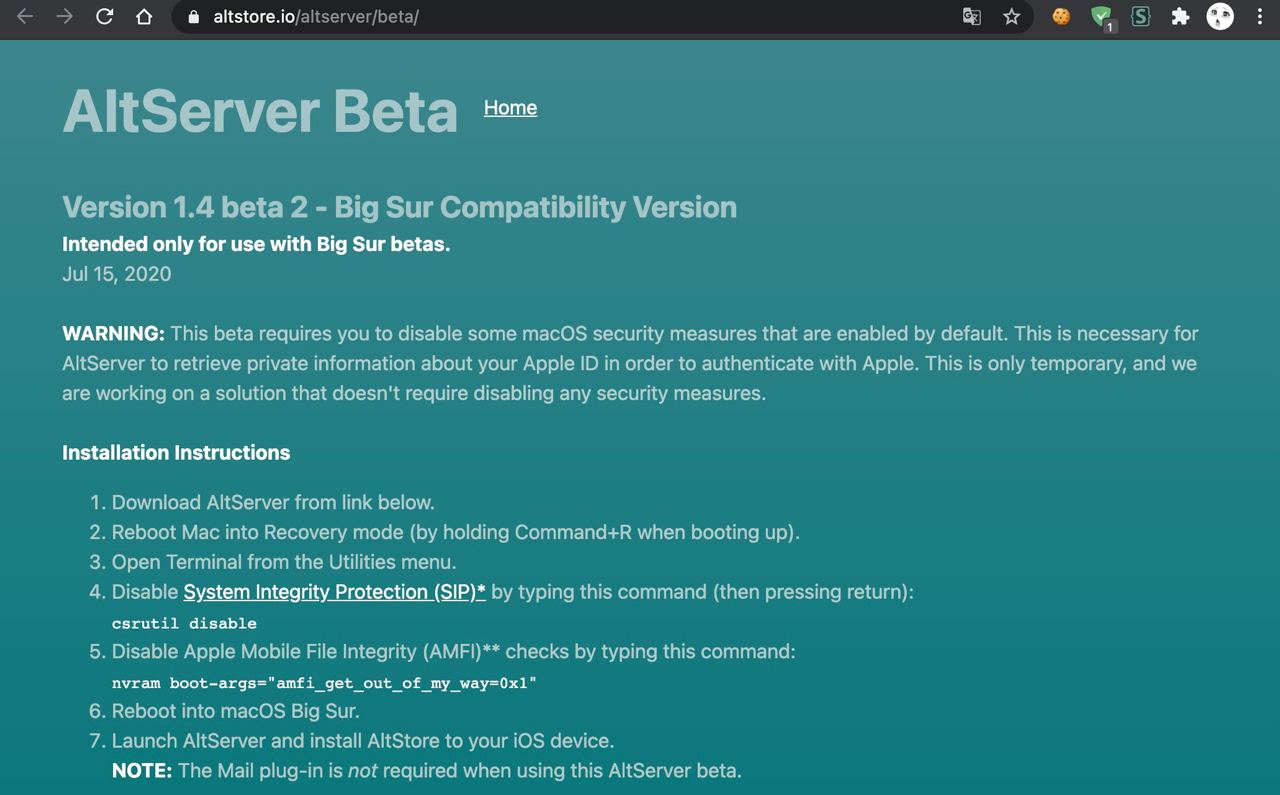Reload the page with the refresh icon

click(x=104, y=17)
